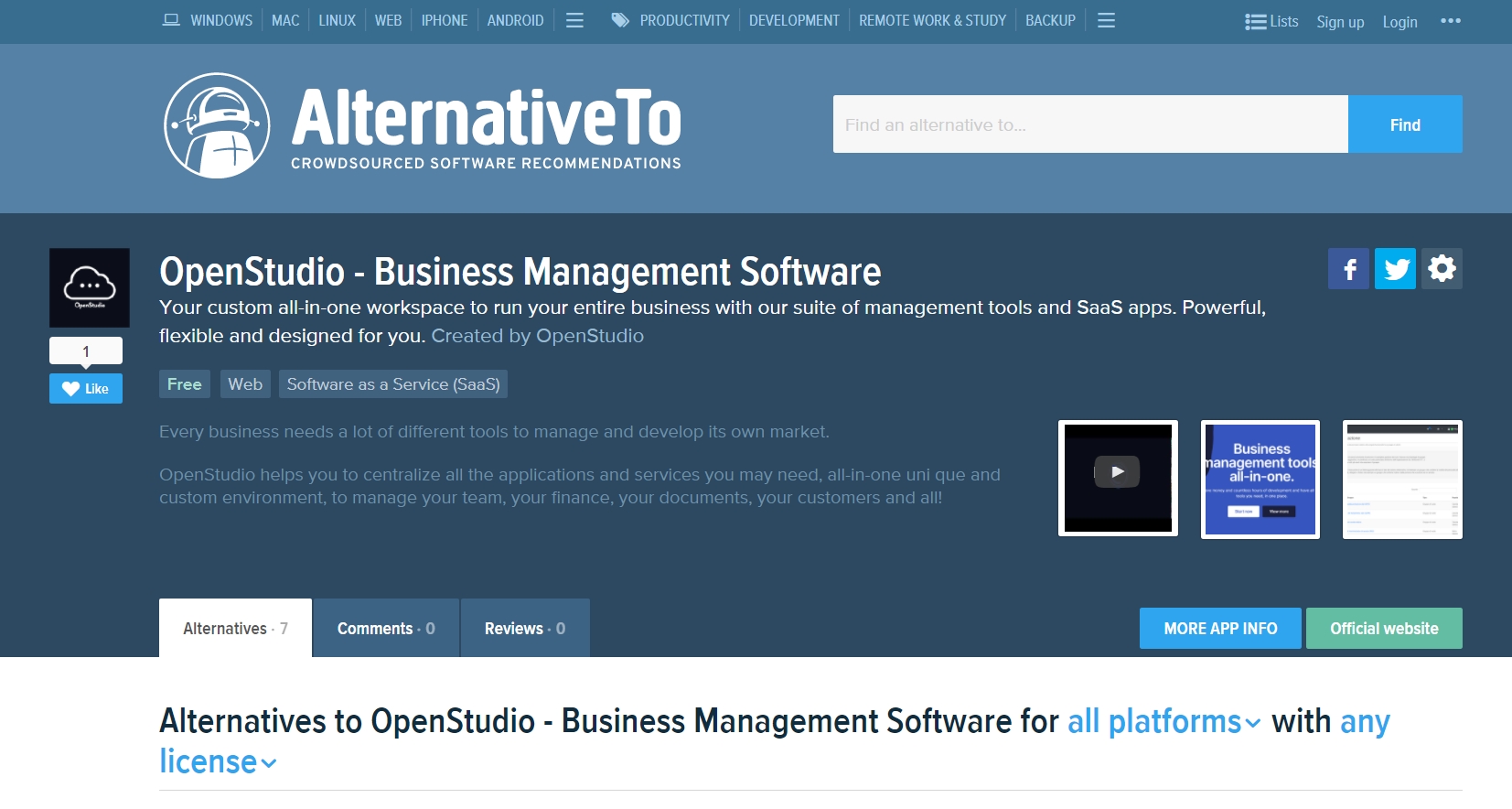
Task: Switch to the Alternatives tab
Action: [x=235, y=629]
